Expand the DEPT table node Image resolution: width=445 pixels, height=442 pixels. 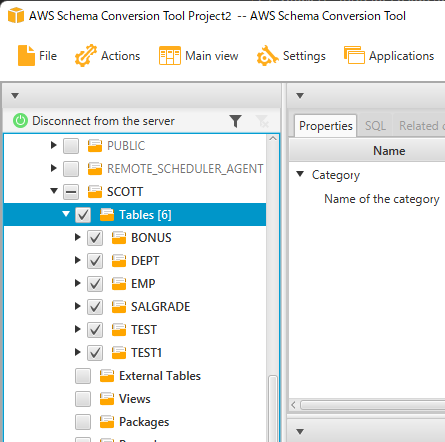tap(78, 260)
